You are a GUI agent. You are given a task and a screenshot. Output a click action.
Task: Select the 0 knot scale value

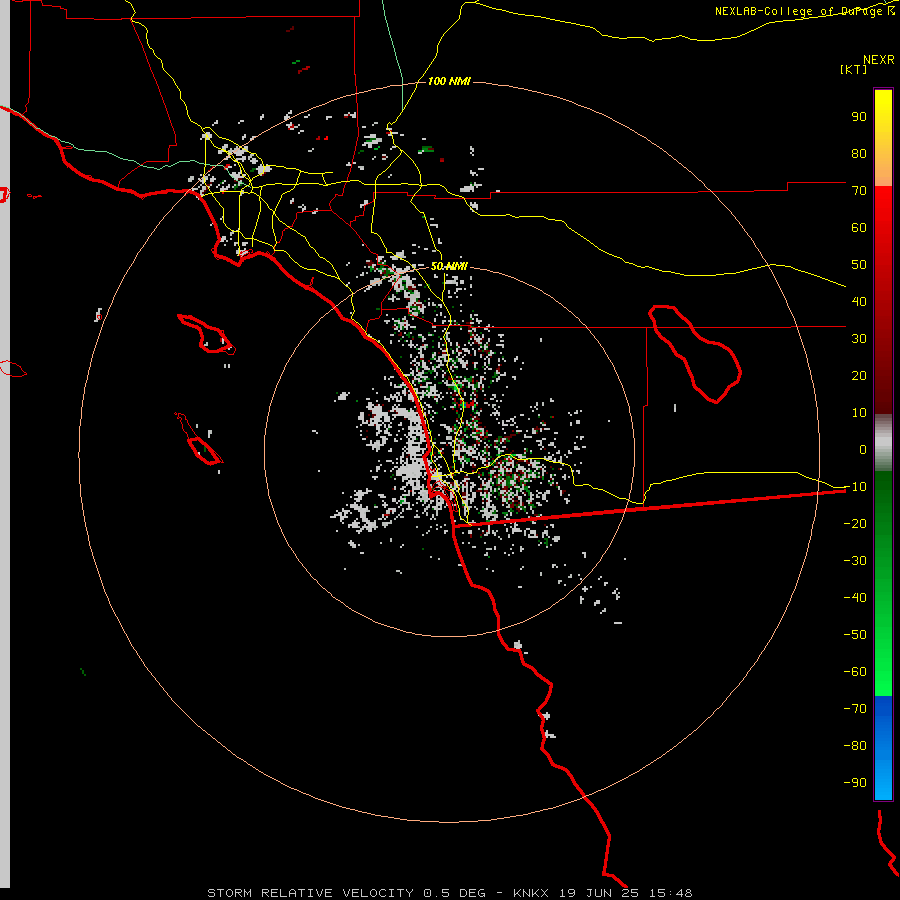(x=863, y=449)
